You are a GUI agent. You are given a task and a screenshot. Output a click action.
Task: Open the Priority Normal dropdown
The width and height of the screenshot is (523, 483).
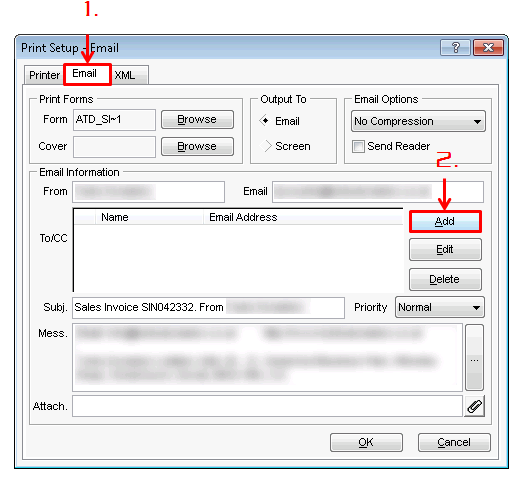pos(440,307)
